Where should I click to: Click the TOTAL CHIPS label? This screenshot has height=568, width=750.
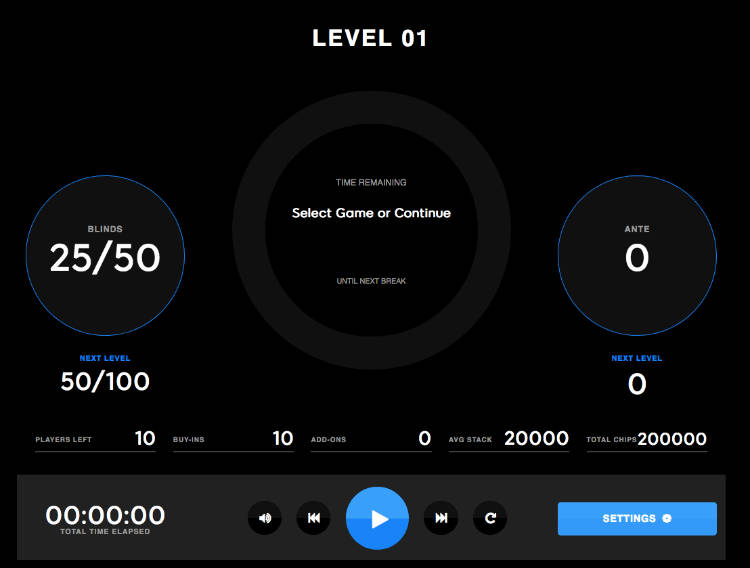(611, 439)
